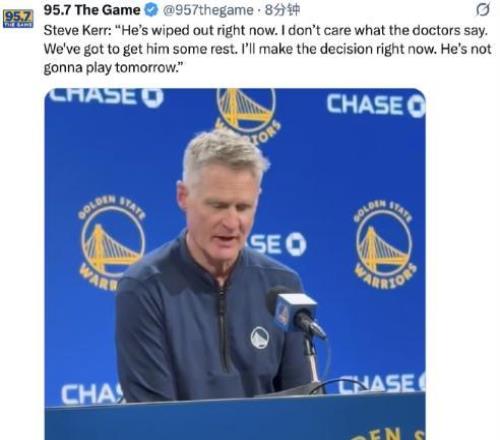Click the Warriors bridge logo at top center
The height and width of the screenshot is (440, 500).
247,114
